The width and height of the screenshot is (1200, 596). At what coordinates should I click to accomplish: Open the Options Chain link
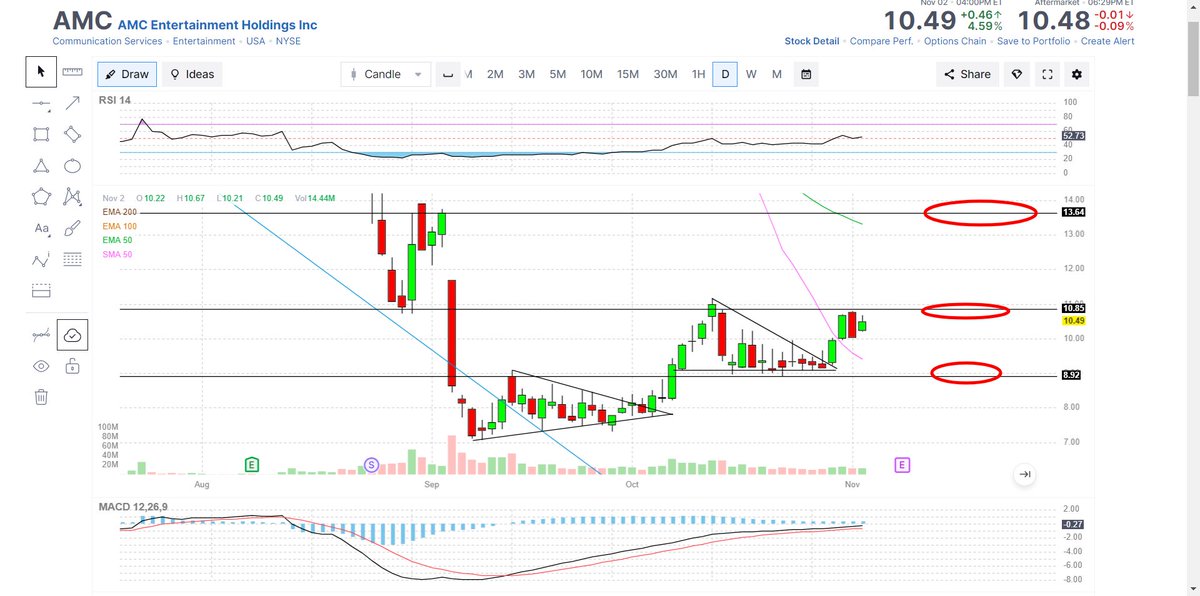point(954,41)
